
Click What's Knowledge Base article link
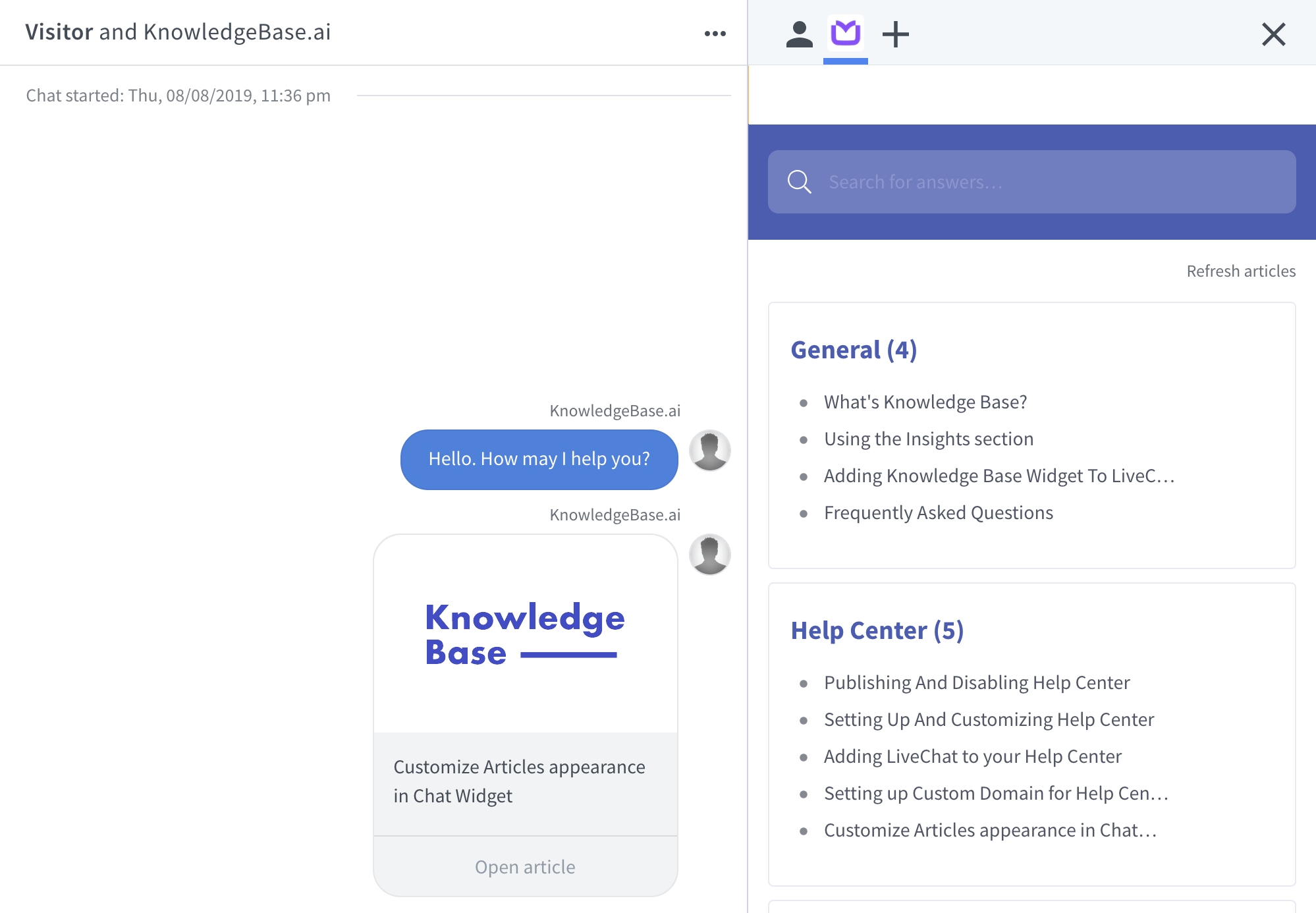[924, 402]
